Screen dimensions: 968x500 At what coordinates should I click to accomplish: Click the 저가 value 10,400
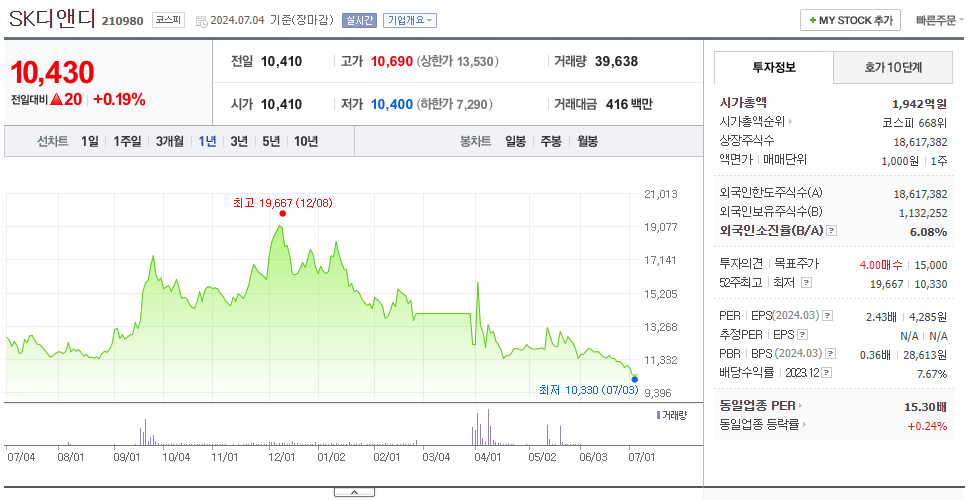[x=392, y=104]
